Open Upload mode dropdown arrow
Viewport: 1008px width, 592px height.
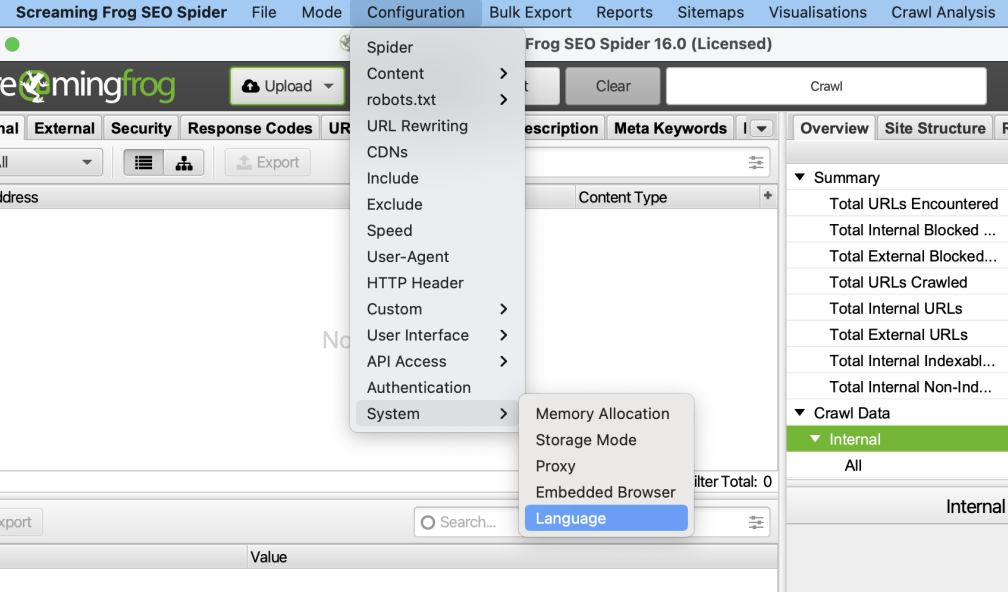(x=328, y=86)
